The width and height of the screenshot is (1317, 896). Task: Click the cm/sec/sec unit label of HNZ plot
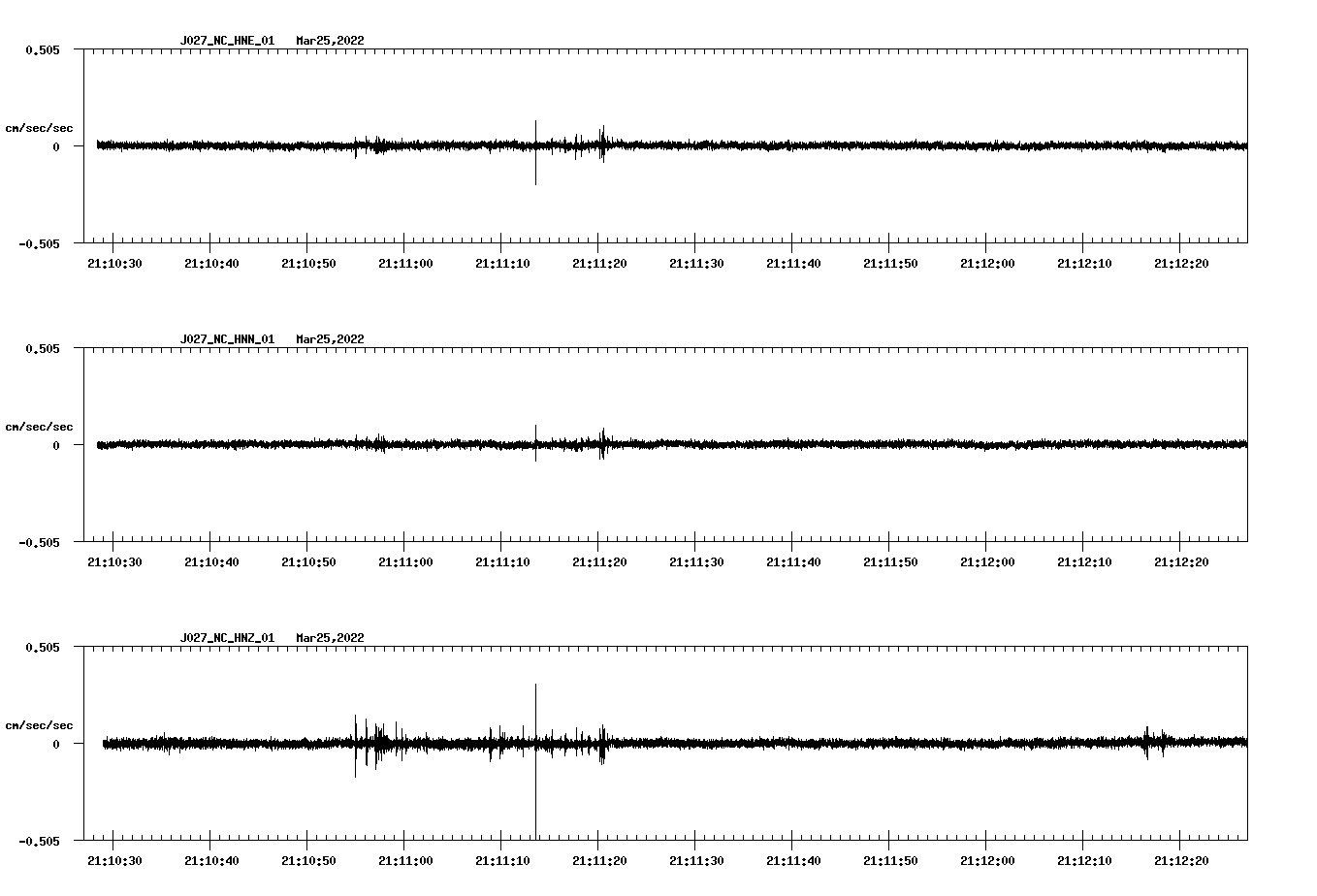[40, 725]
